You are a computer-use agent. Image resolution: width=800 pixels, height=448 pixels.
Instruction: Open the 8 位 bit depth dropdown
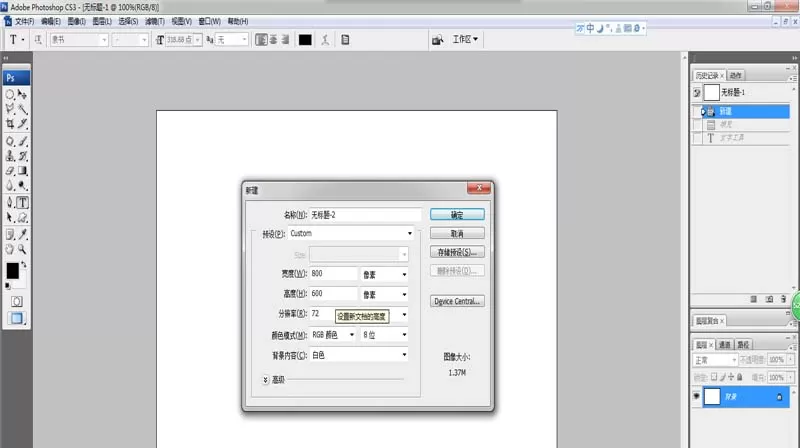(x=384, y=335)
